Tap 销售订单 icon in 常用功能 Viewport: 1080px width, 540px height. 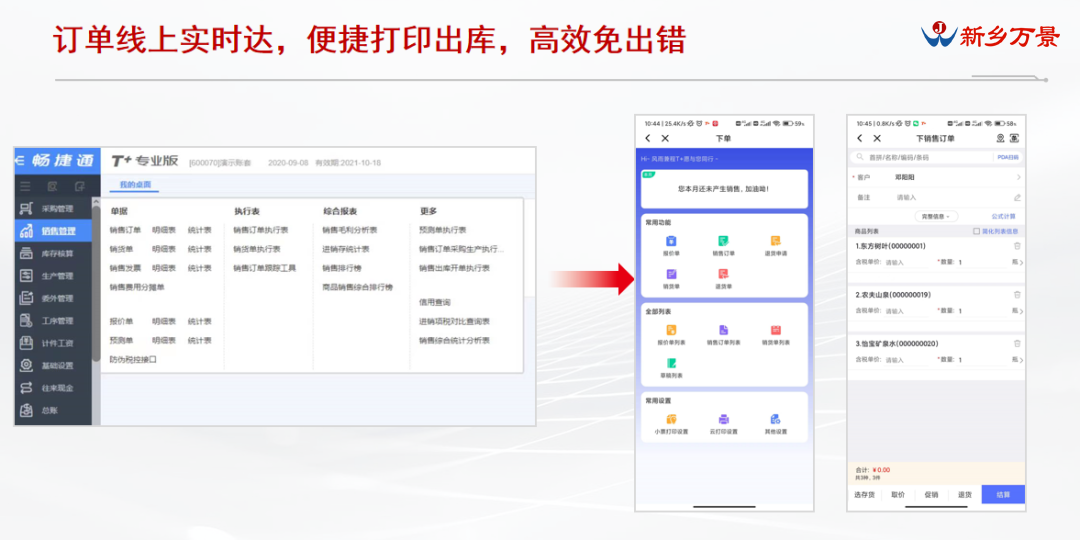[x=723, y=240]
